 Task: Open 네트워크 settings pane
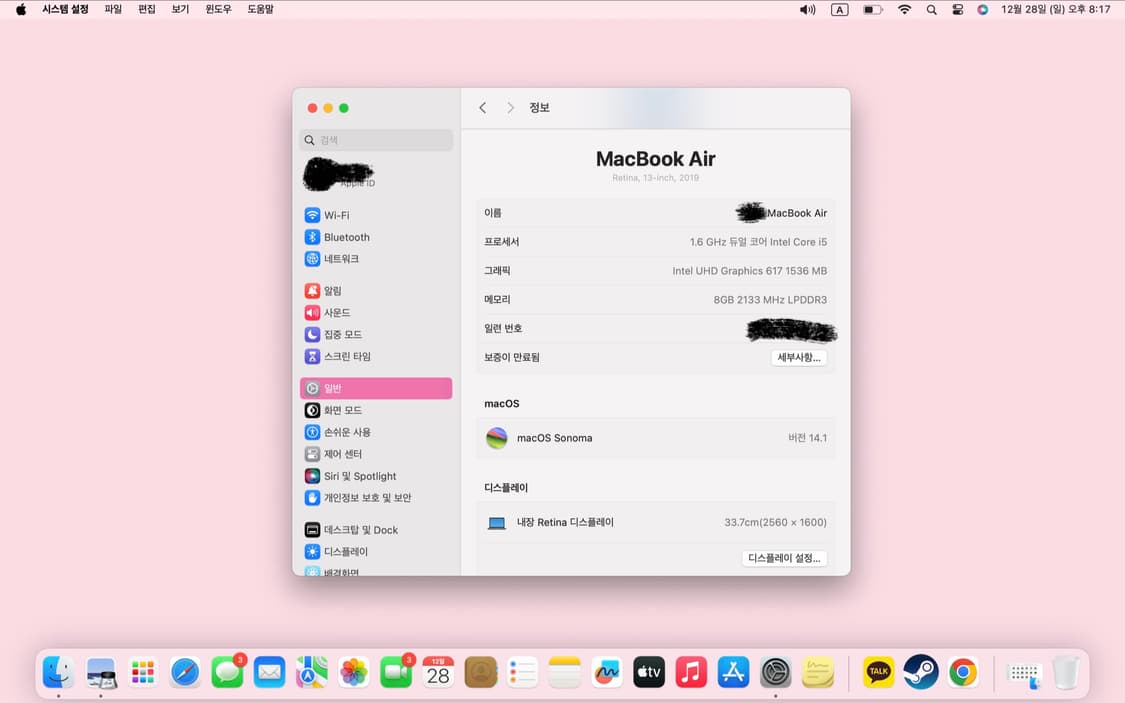[341, 259]
